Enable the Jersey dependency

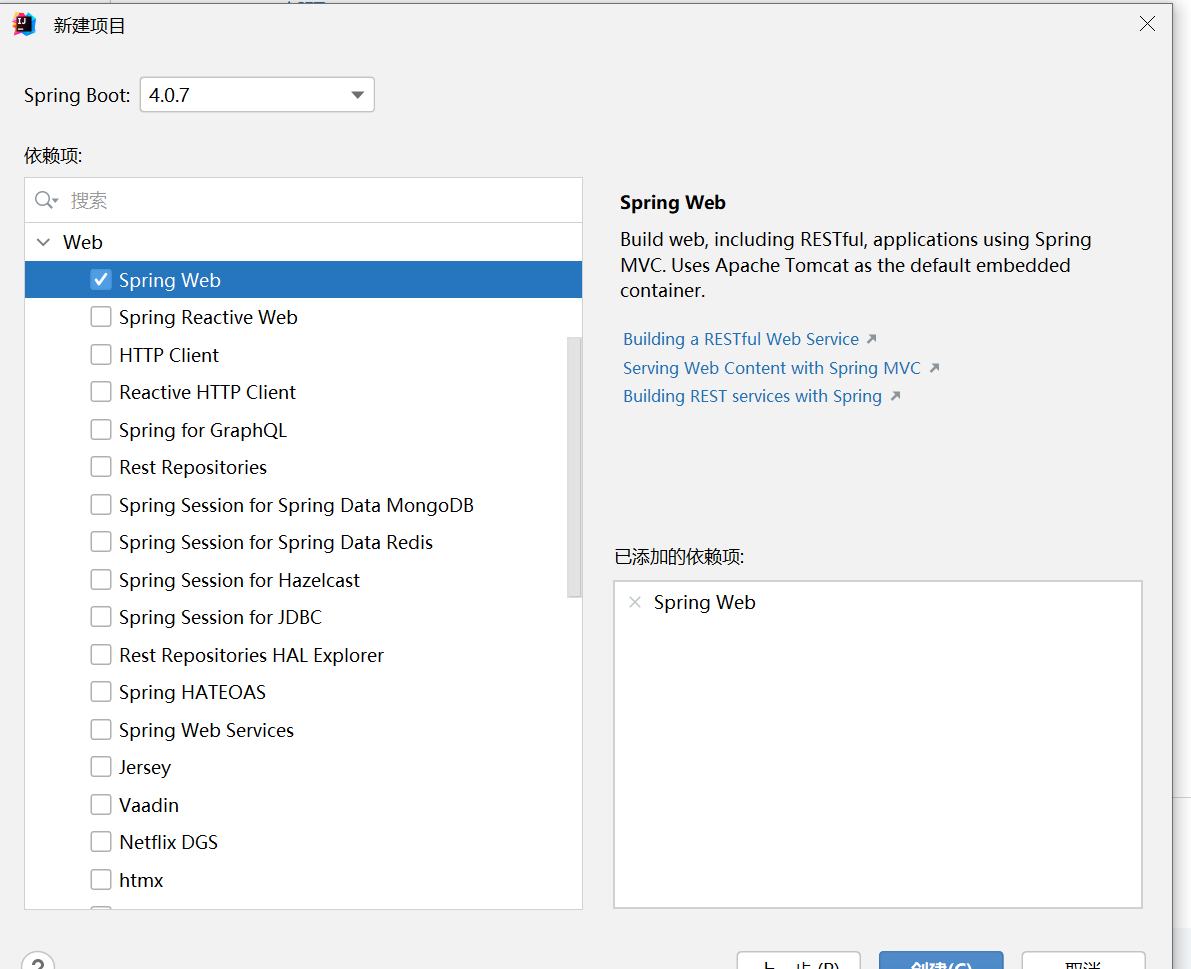pyautogui.click(x=101, y=767)
